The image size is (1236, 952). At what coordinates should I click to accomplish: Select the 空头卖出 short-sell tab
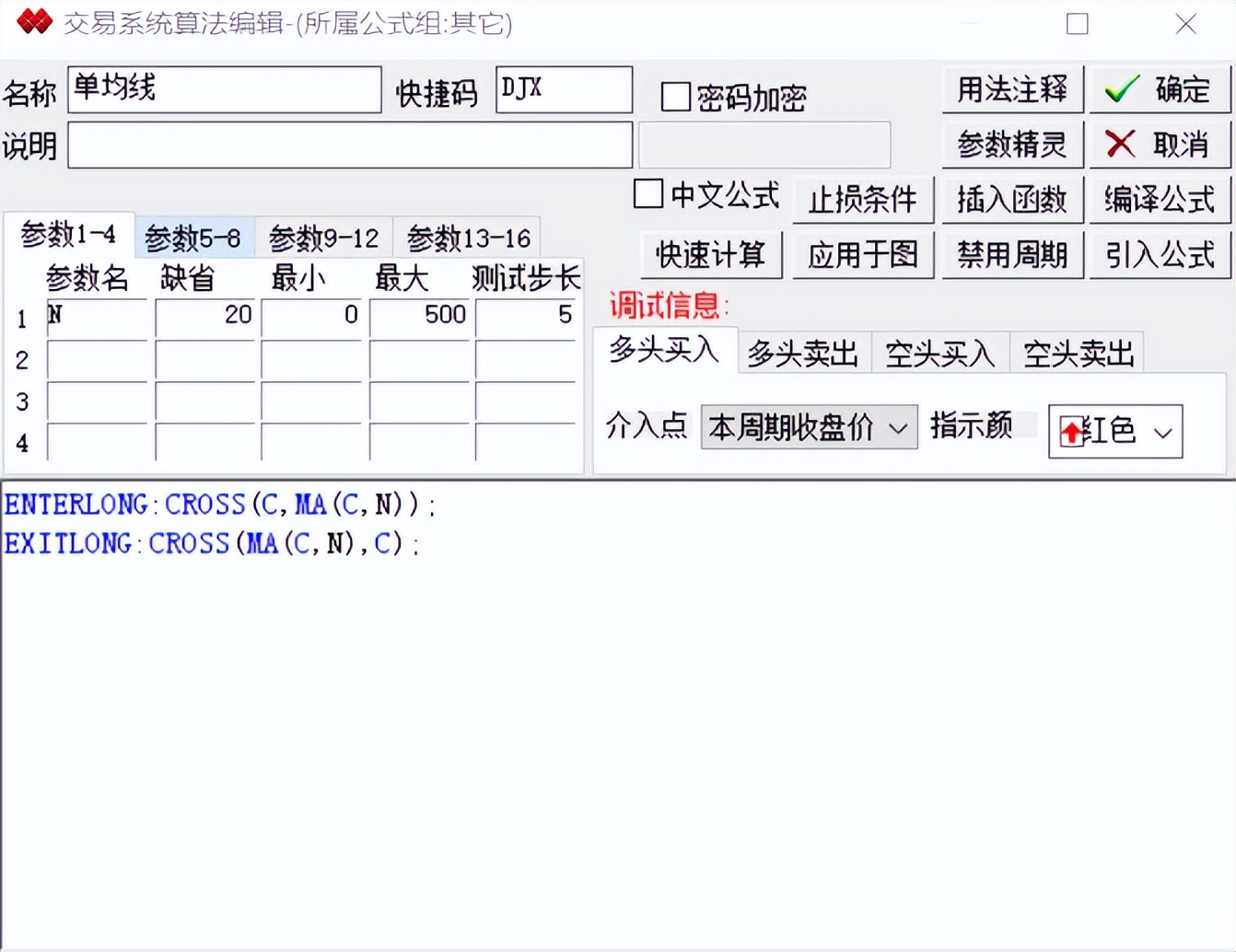click(x=1078, y=352)
